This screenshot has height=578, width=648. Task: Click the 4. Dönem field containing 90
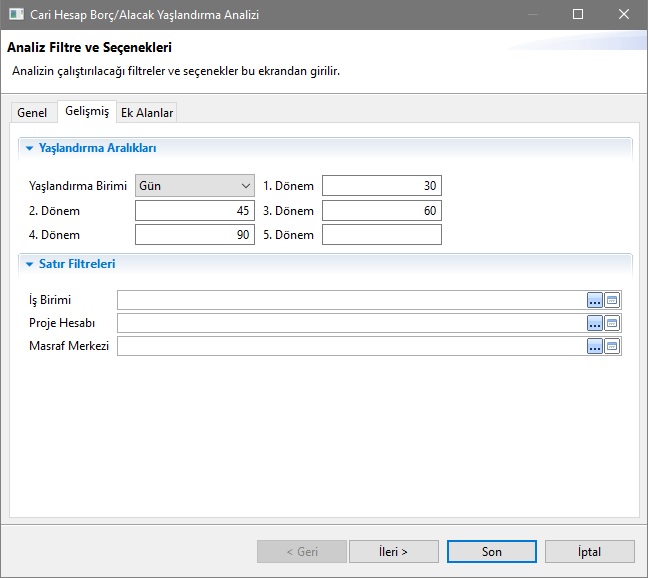coord(194,235)
